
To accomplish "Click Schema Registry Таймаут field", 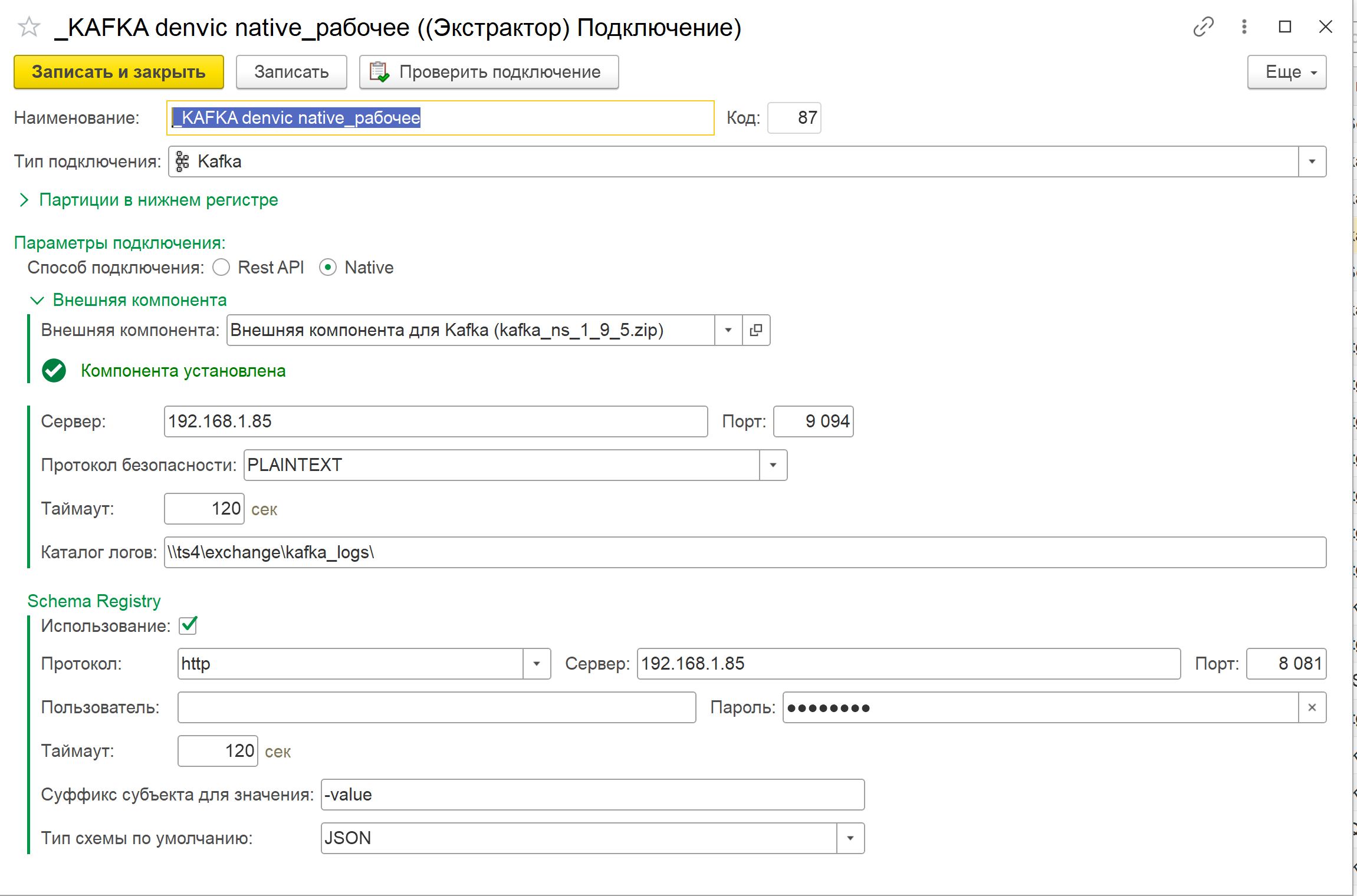I will (x=218, y=751).
